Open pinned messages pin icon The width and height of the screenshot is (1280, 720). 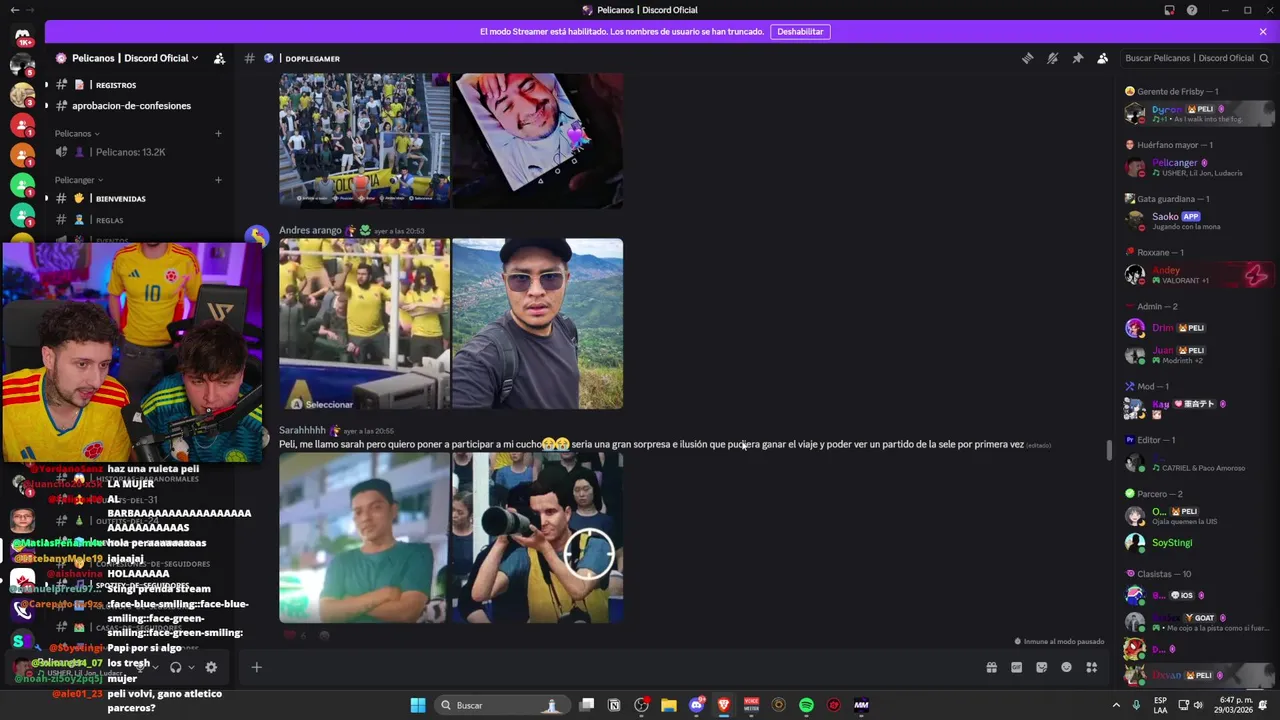click(x=1077, y=58)
